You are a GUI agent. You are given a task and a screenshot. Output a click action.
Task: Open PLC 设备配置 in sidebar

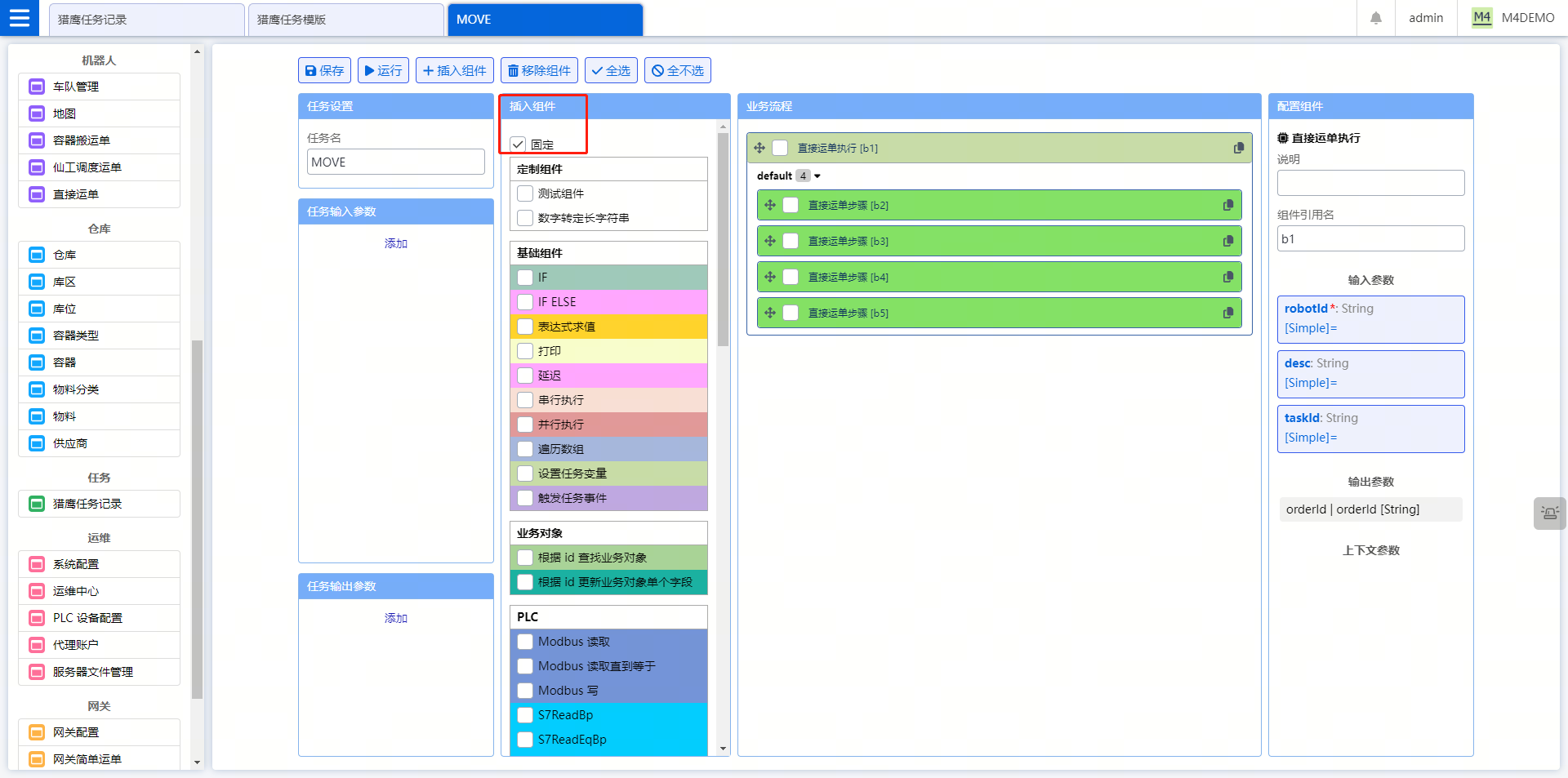tap(99, 618)
